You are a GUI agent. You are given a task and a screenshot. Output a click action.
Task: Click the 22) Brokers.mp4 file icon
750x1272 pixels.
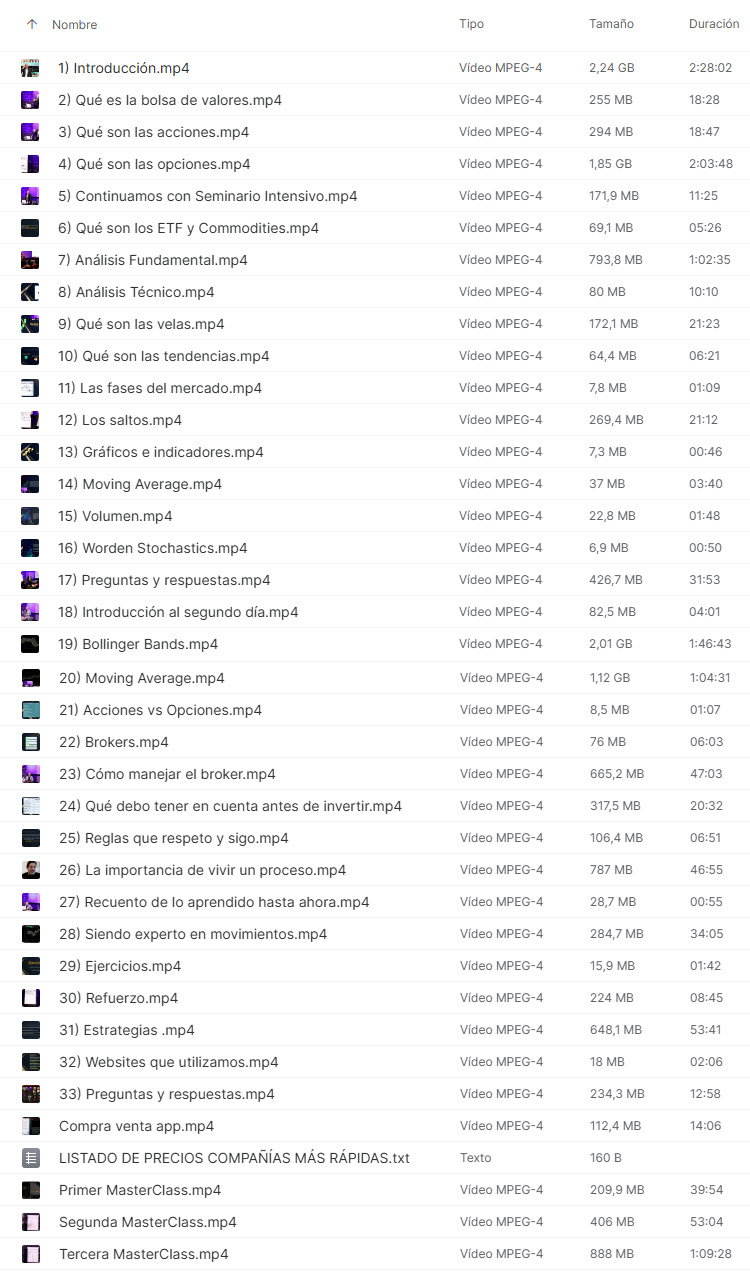[x=31, y=742]
